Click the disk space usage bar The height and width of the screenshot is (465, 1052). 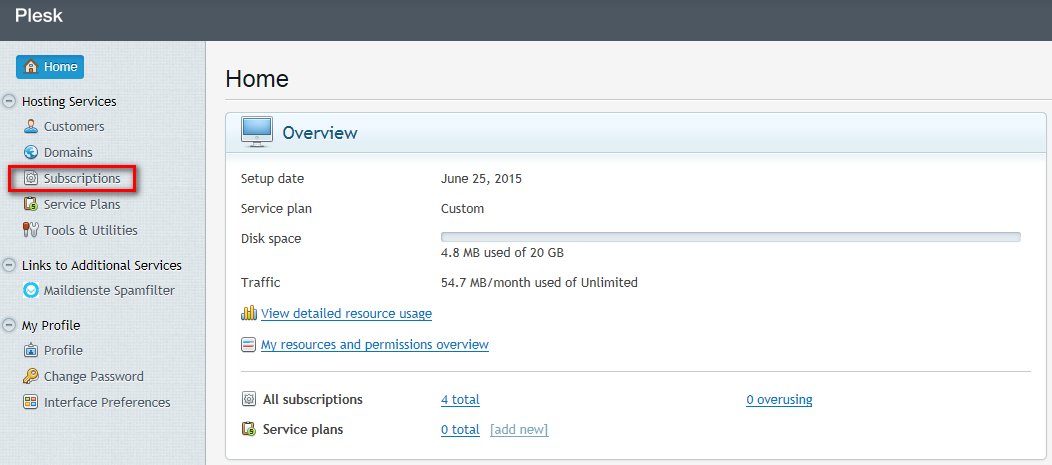coord(730,237)
